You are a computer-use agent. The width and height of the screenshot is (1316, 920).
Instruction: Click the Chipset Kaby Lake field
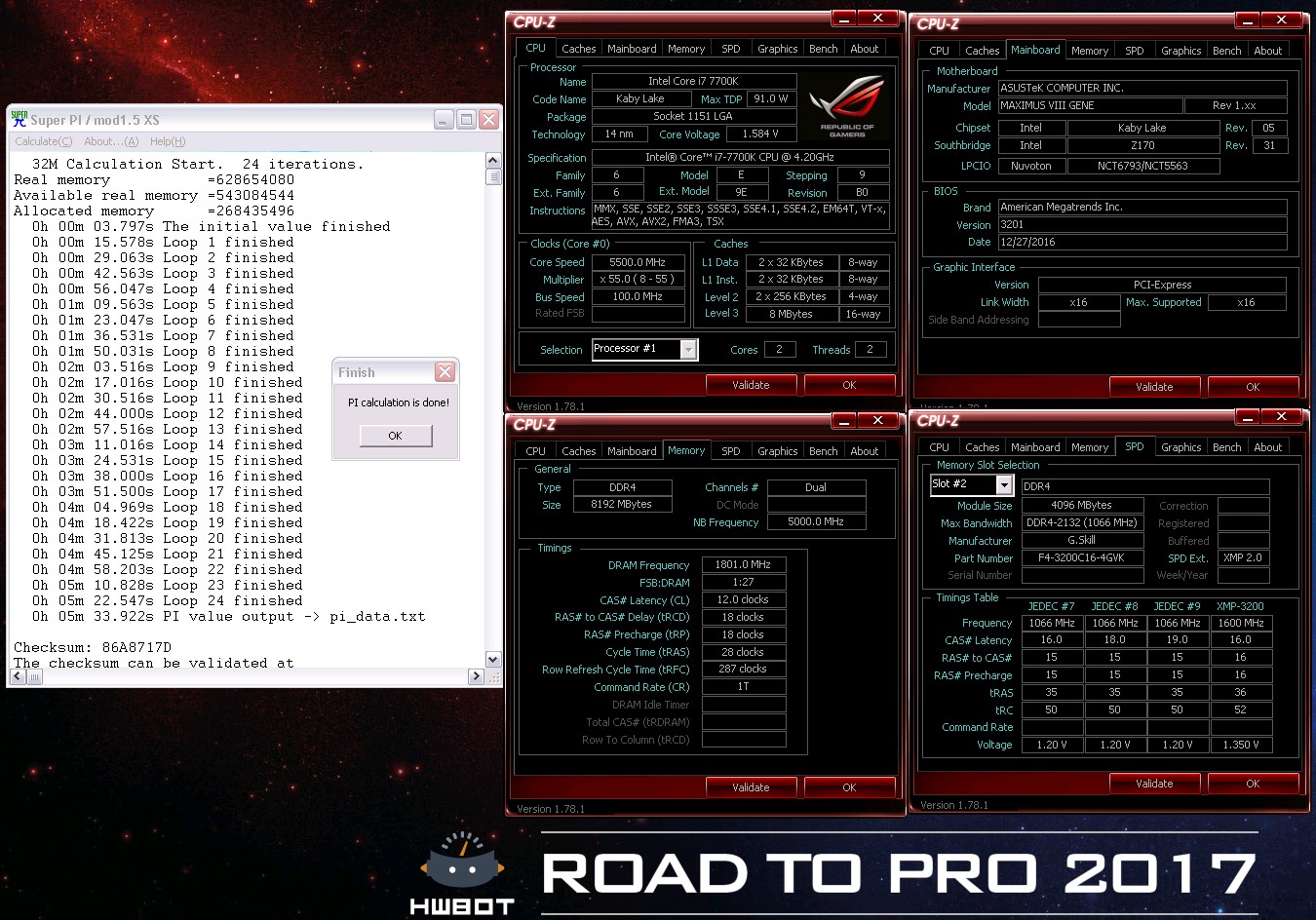[x=1142, y=128]
